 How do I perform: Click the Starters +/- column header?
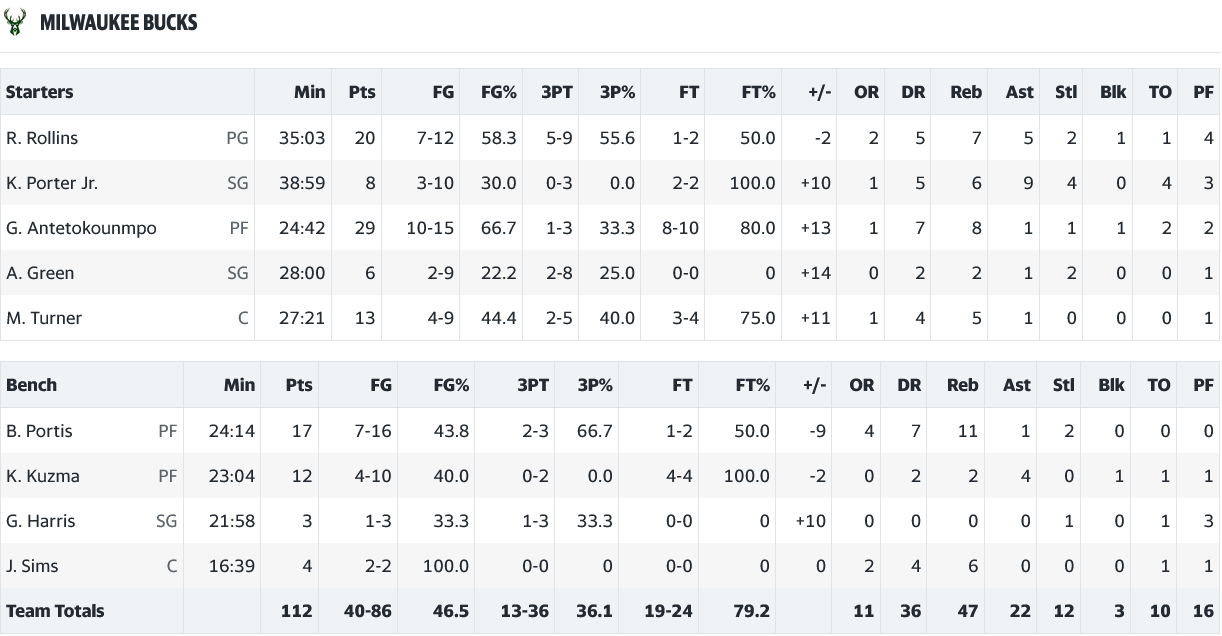(819, 92)
